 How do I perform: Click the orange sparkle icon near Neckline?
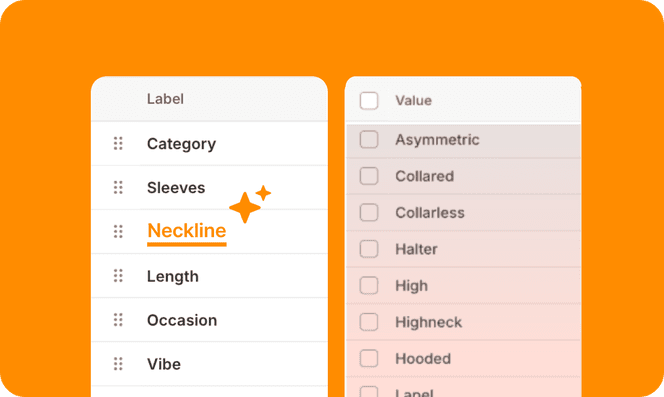(x=250, y=204)
